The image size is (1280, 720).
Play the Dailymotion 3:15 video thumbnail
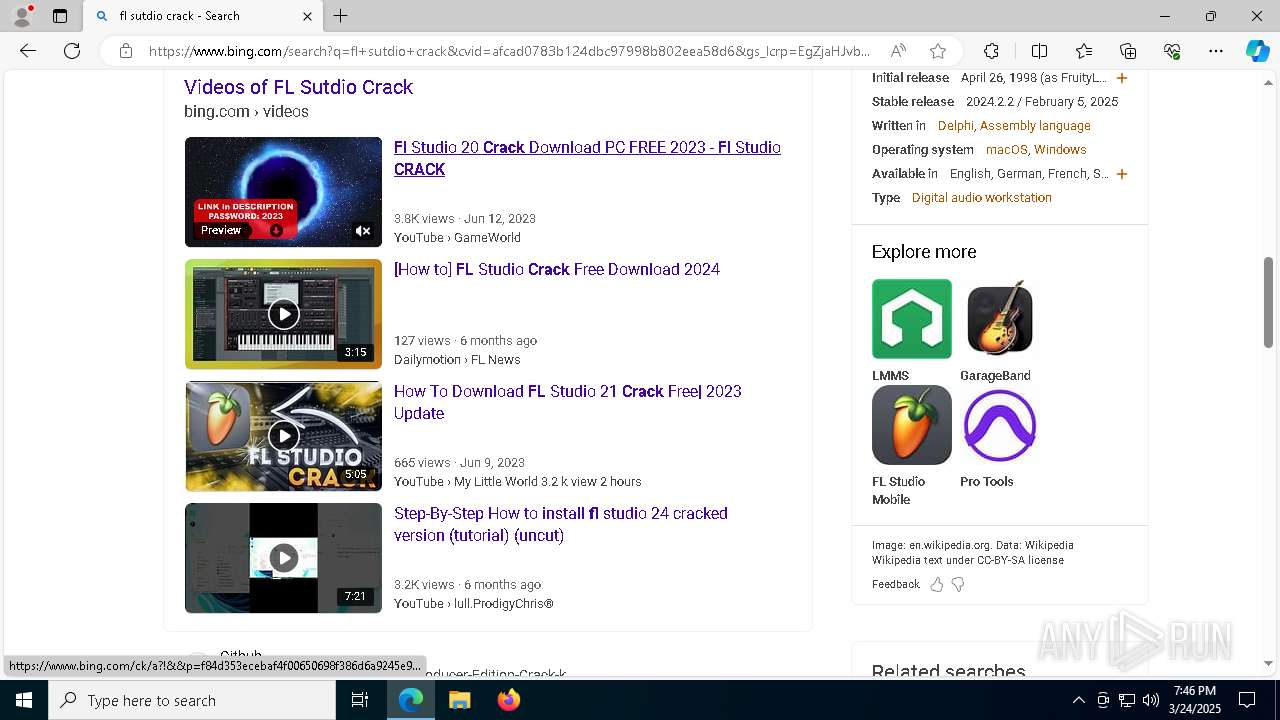[283, 314]
